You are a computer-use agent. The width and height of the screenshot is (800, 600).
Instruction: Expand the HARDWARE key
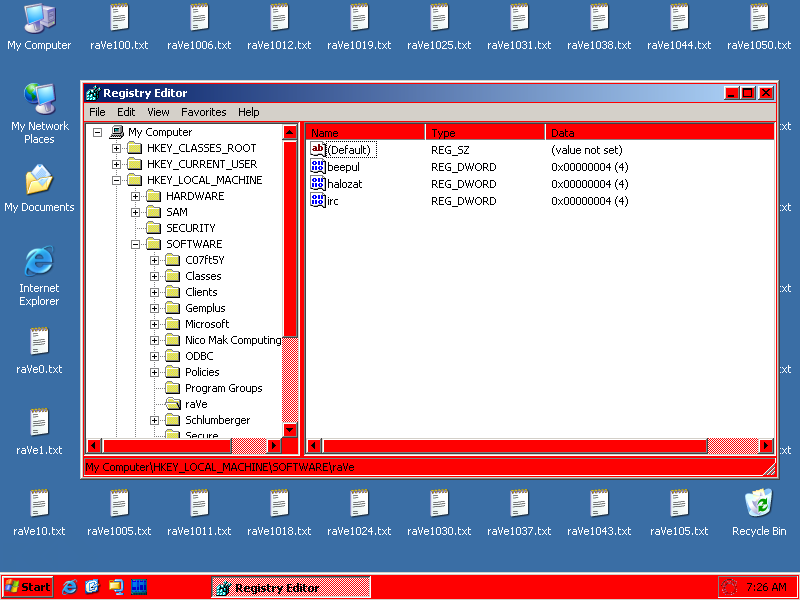tap(135, 196)
